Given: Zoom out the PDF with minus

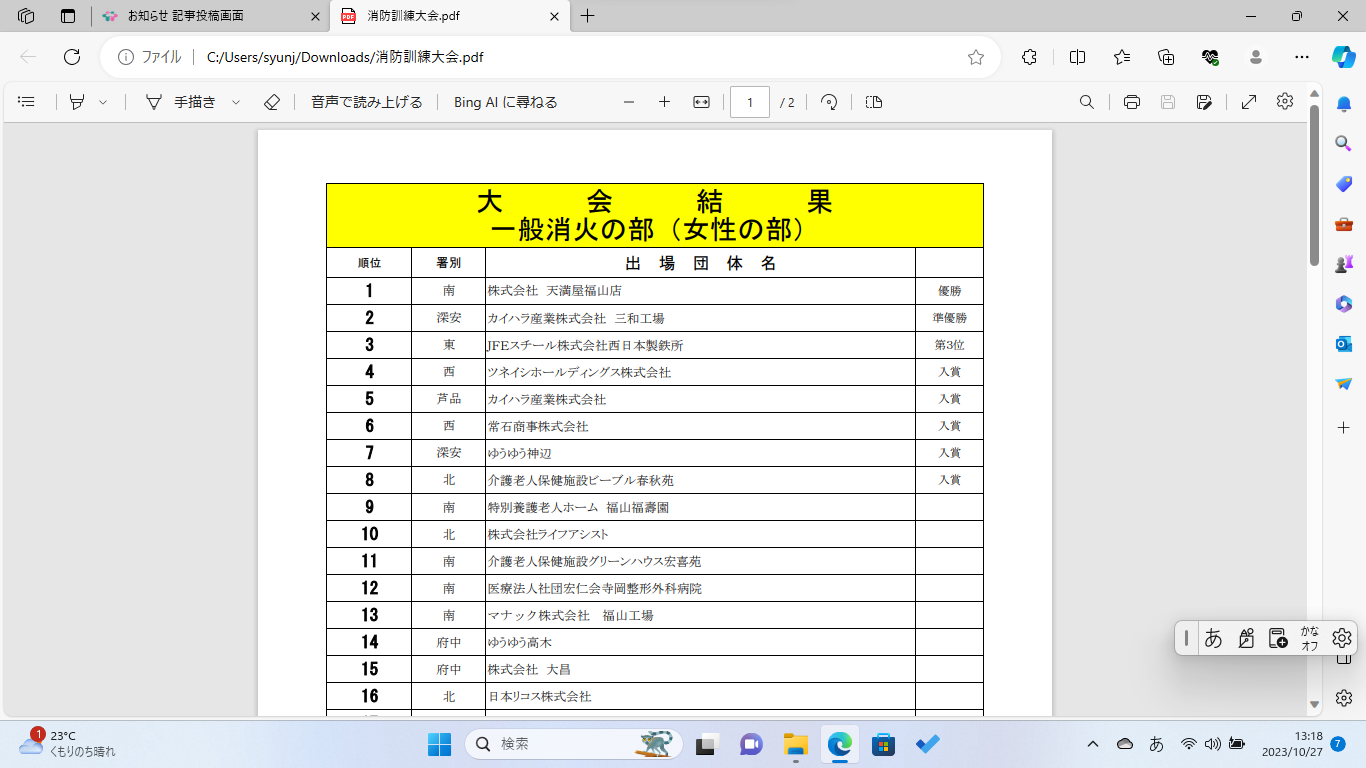Looking at the screenshot, I should (629, 102).
